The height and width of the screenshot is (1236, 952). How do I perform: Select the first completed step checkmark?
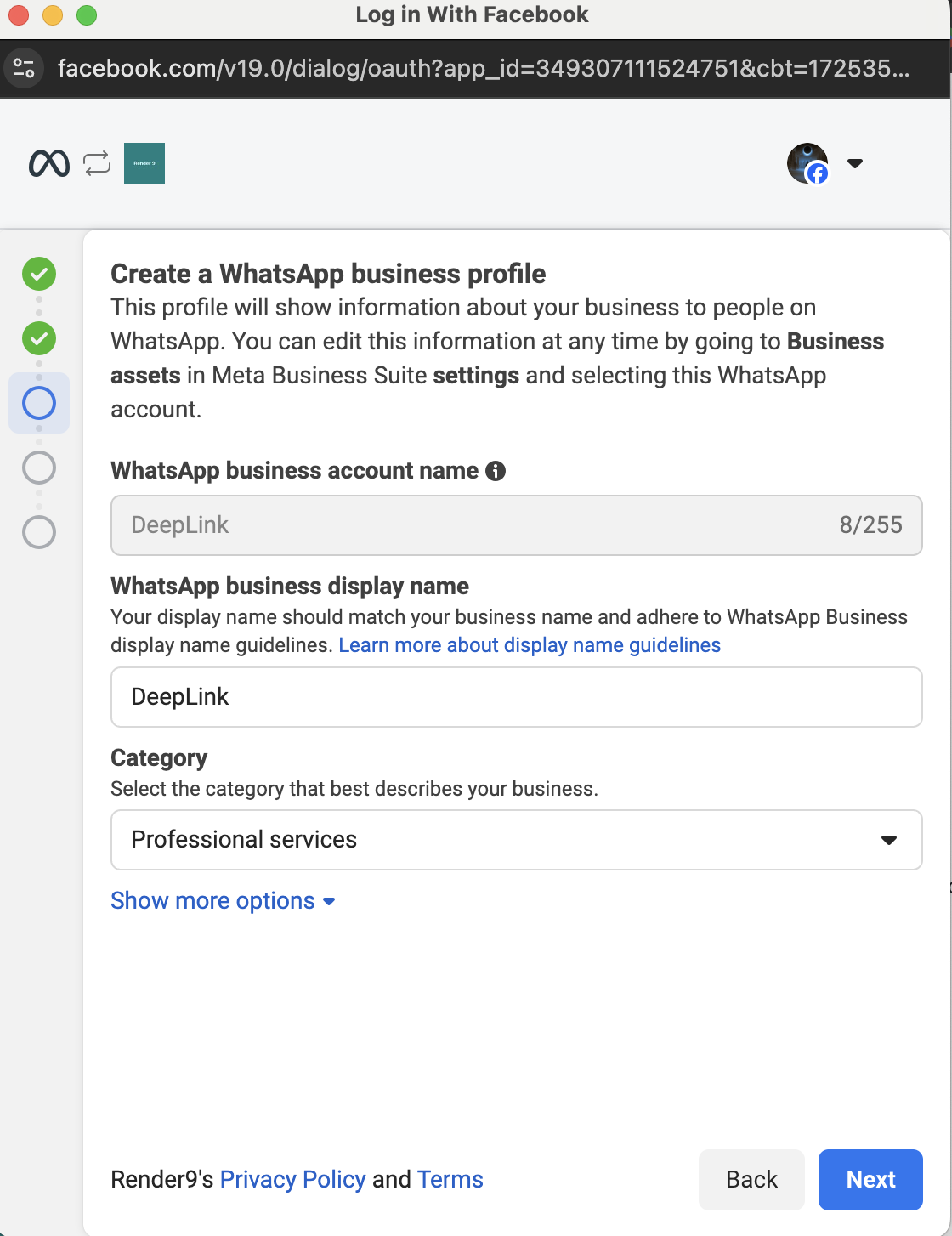click(x=39, y=274)
